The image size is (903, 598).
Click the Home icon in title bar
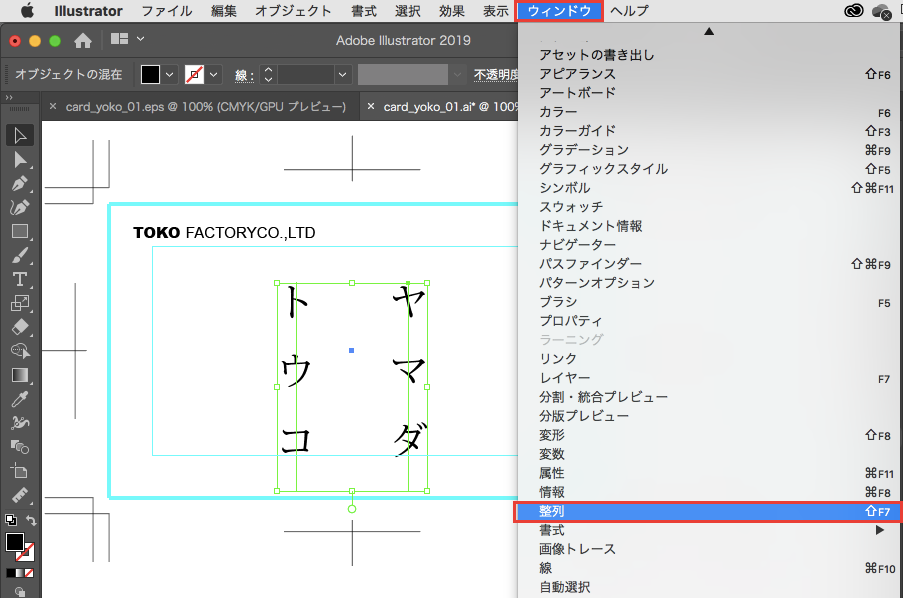point(84,40)
